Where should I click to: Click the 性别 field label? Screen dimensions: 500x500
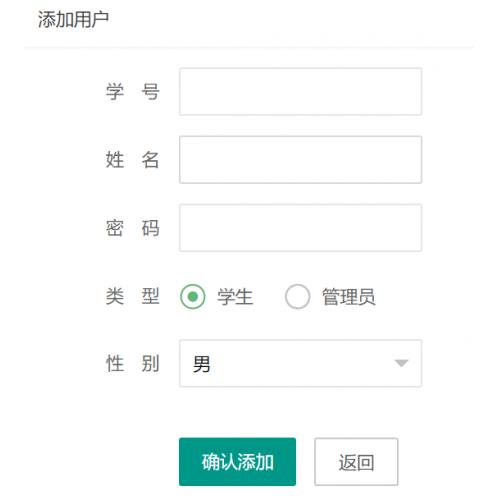[133, 363]
